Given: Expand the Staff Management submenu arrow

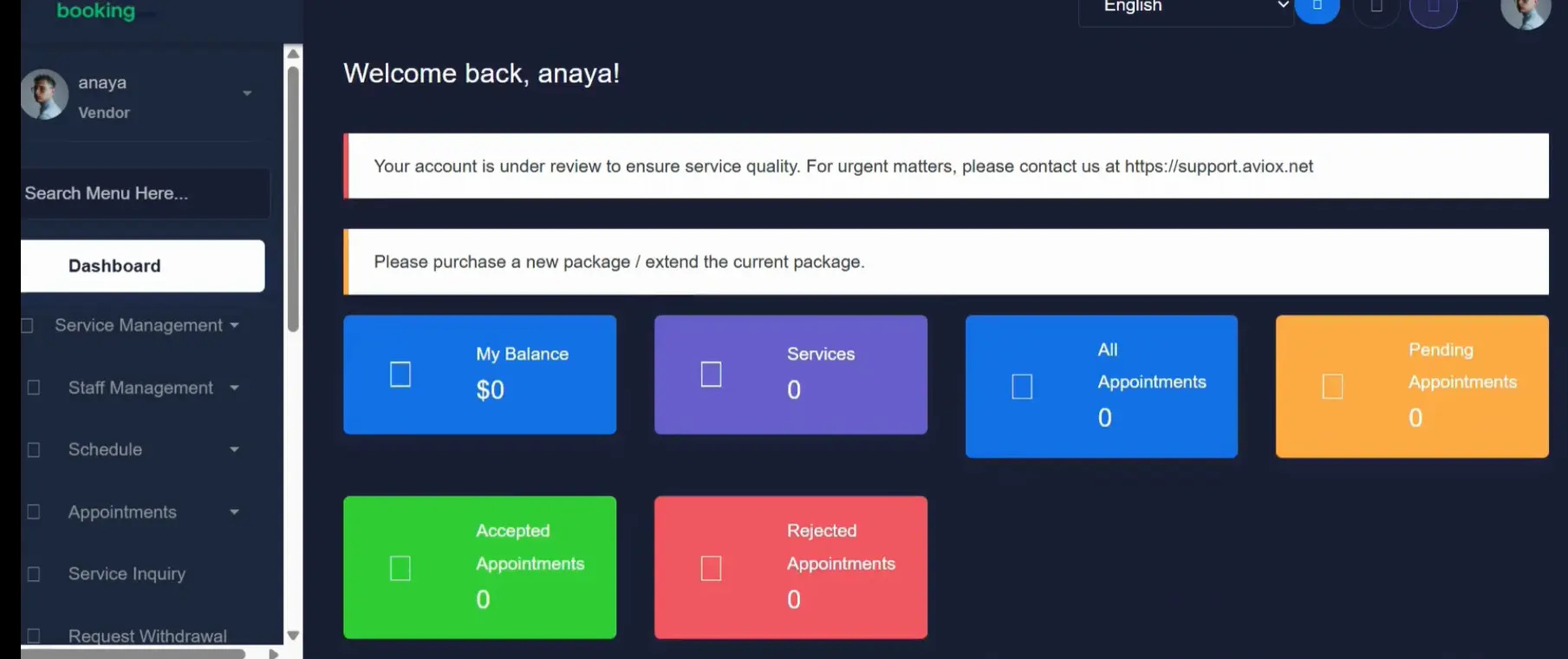Looking at the screenshot, I should [x=234, y=388].
